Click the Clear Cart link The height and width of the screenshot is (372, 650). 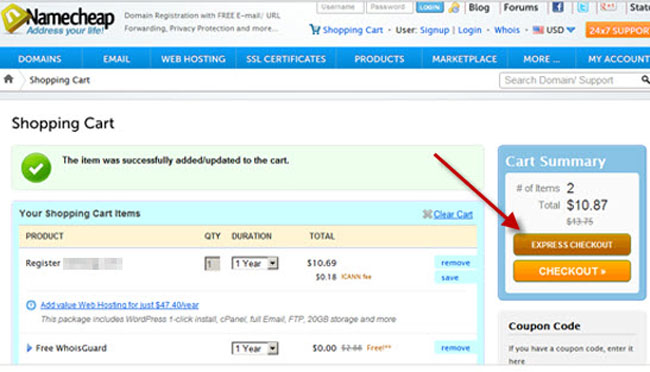(x=453, y=214)
